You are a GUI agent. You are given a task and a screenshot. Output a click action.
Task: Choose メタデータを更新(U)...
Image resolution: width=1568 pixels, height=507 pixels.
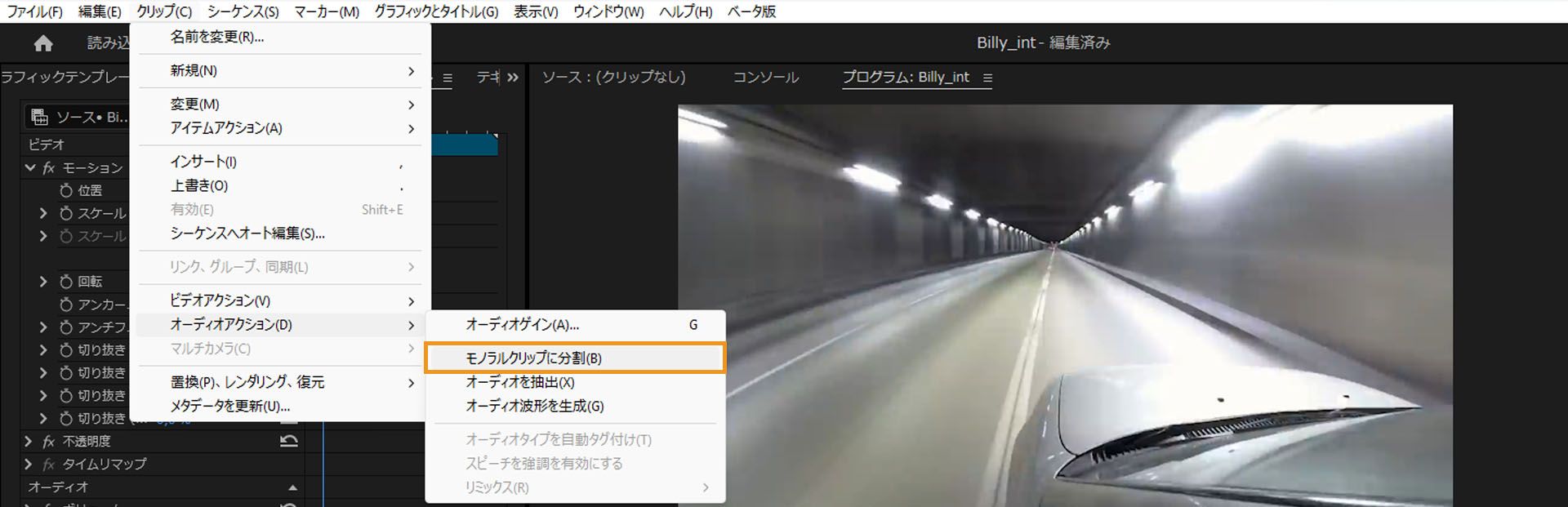279,406
